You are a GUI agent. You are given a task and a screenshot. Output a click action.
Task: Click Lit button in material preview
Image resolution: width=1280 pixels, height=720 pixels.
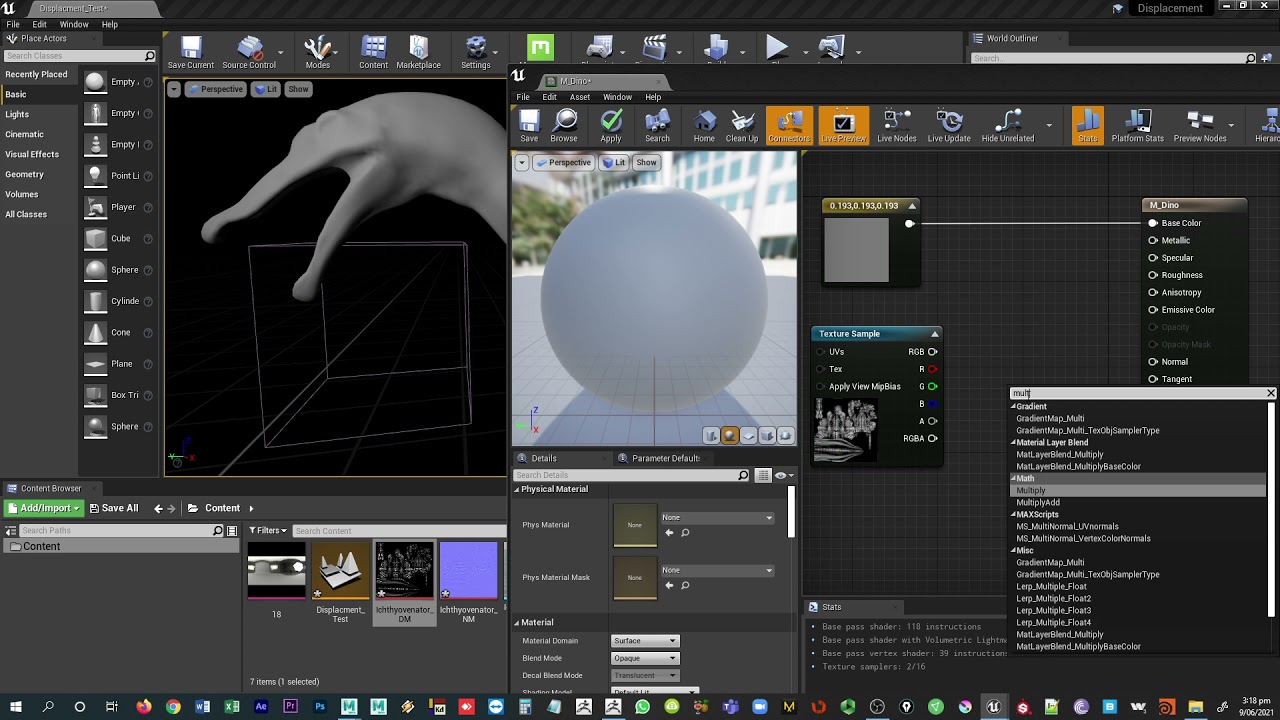[613, 162]
